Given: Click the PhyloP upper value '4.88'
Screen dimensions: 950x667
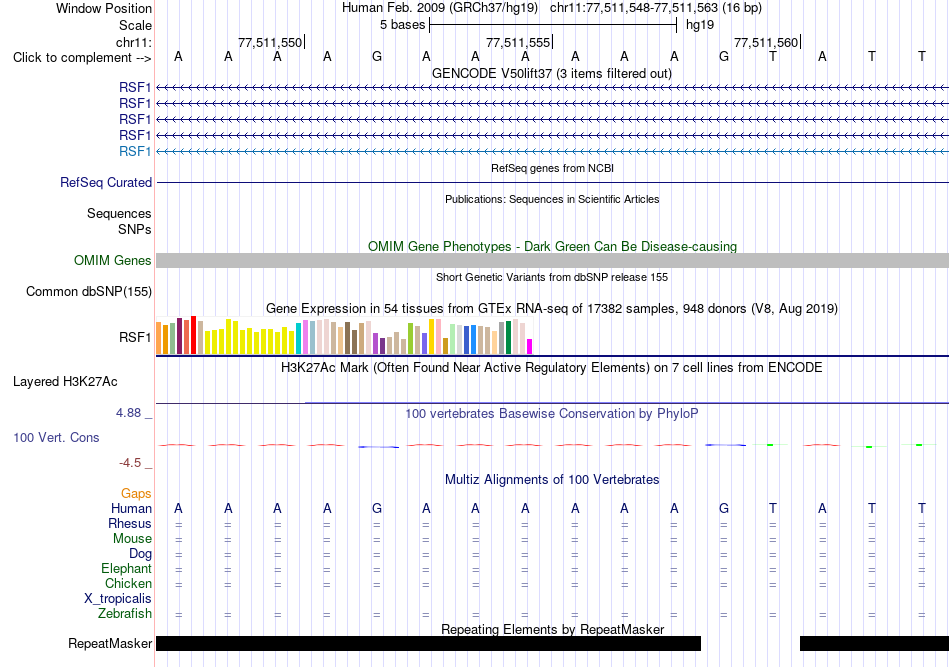Looking at the screenshot, I should pyautogui.click(x=128, y=413).
